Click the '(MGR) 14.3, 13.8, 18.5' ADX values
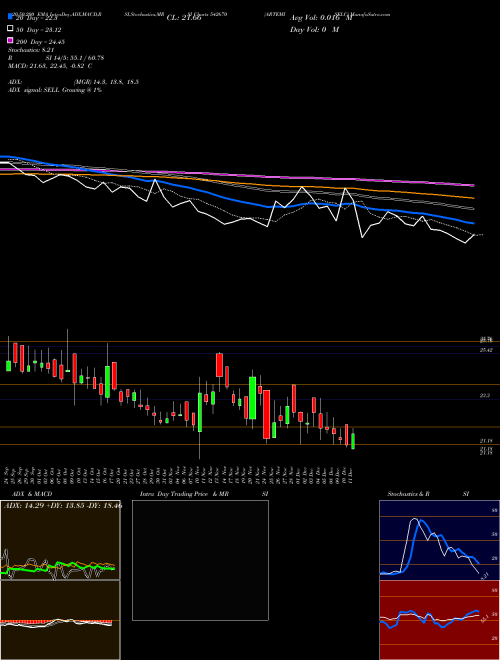This screenshot has height=660, width=500. pyautogui.click(x=106, y=82)
